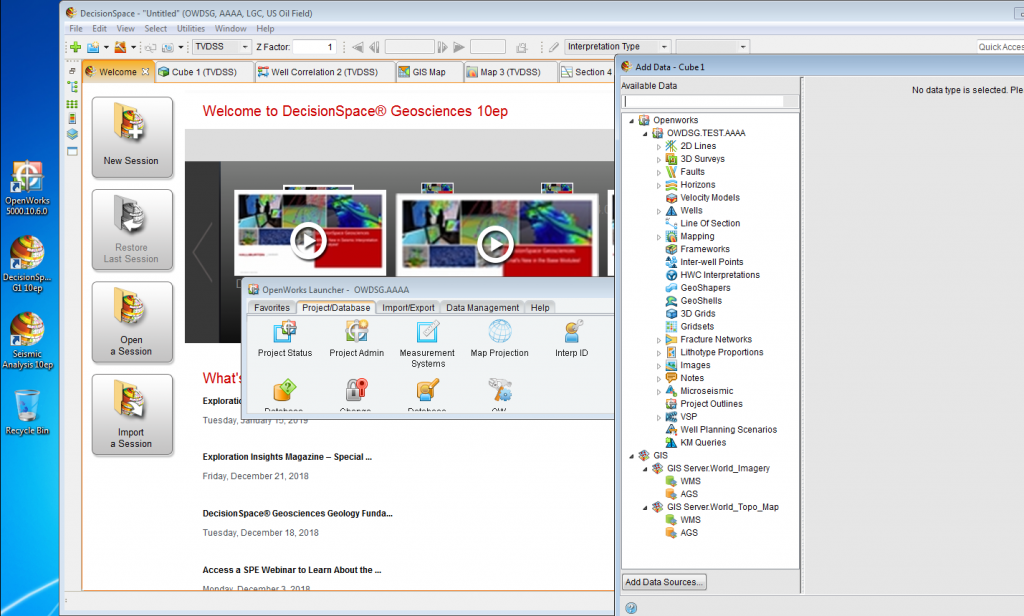Open Interp ID in OpenWorks Launcher
The width and height of the screenshot is (1024, 616).
tap(571, 339)
